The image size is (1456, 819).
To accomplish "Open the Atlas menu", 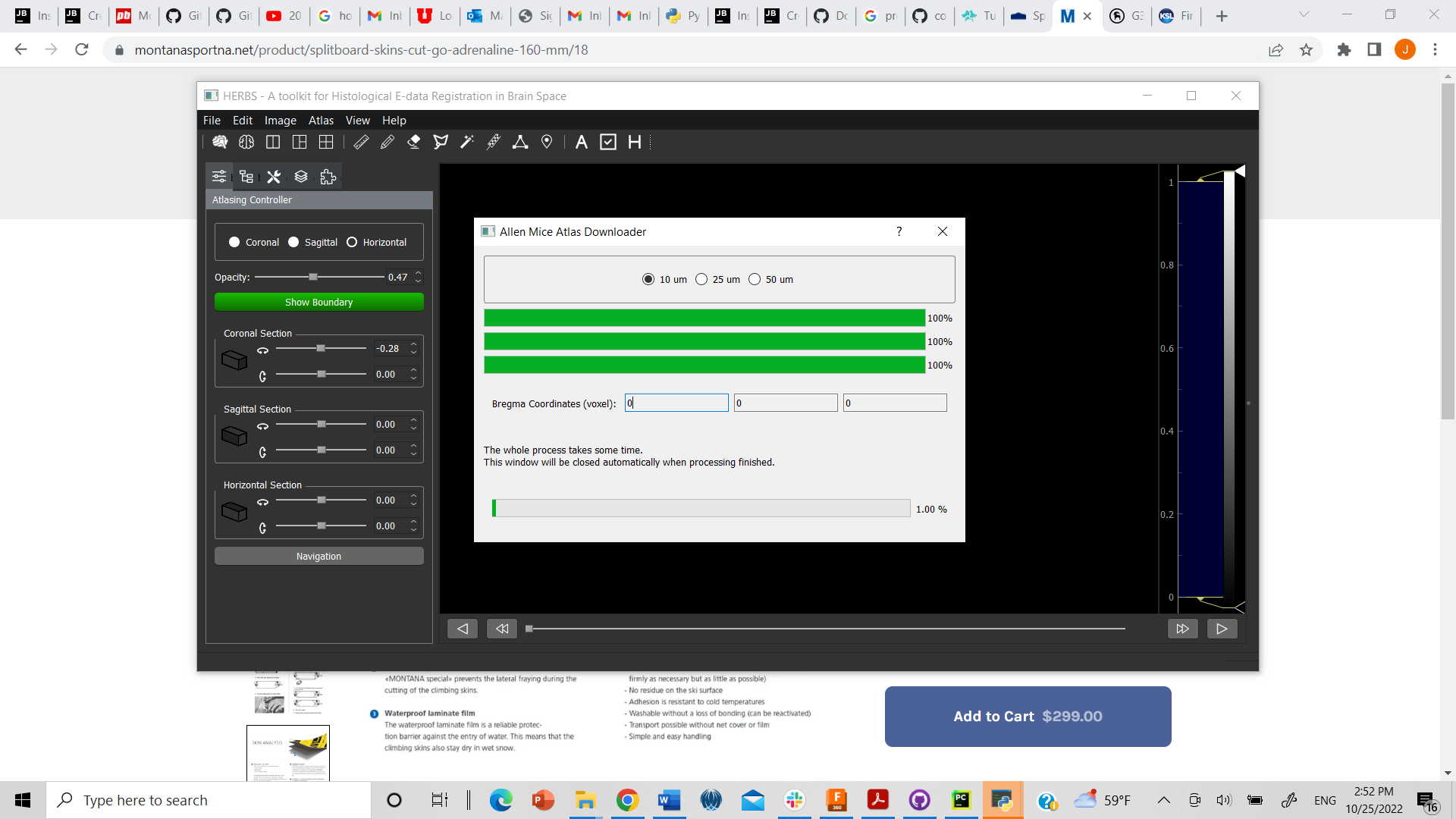I will click(321, 120).
